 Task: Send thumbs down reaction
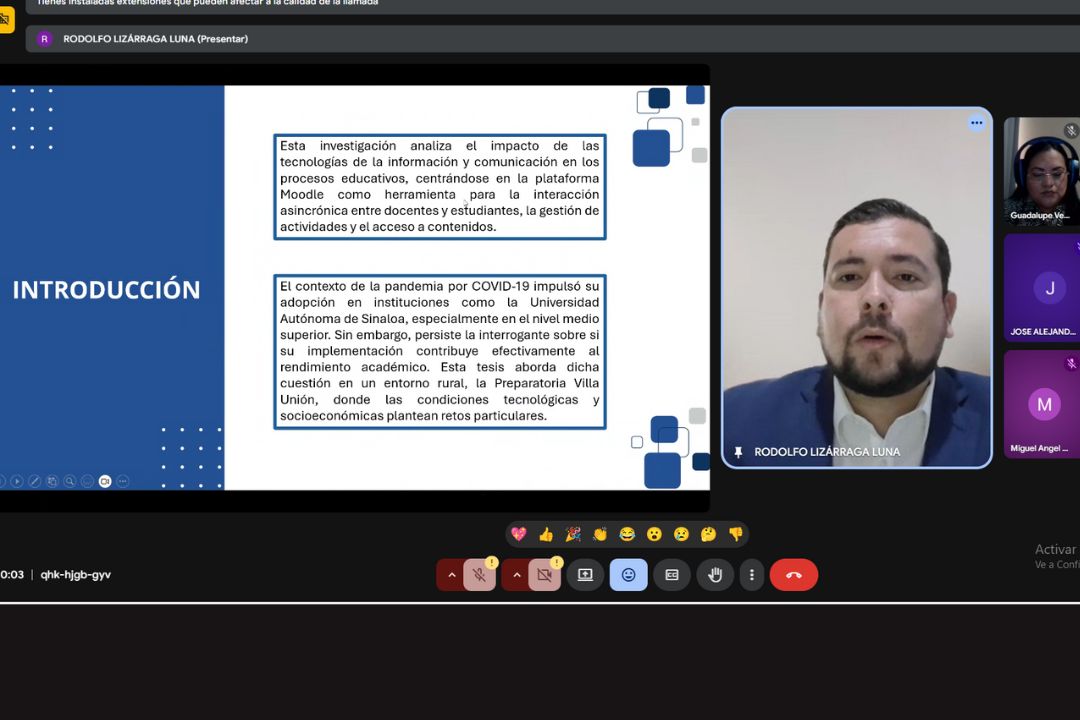[x=736, y=534]
